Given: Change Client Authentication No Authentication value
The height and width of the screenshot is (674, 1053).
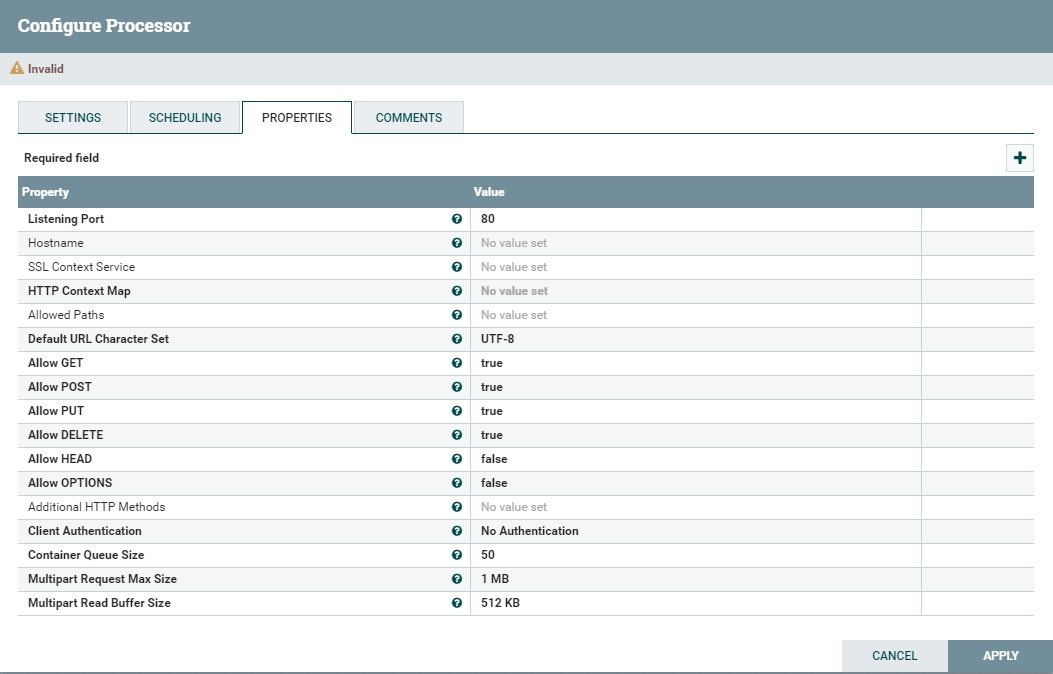Looking at the screenshot, I should tap(696, 531).
